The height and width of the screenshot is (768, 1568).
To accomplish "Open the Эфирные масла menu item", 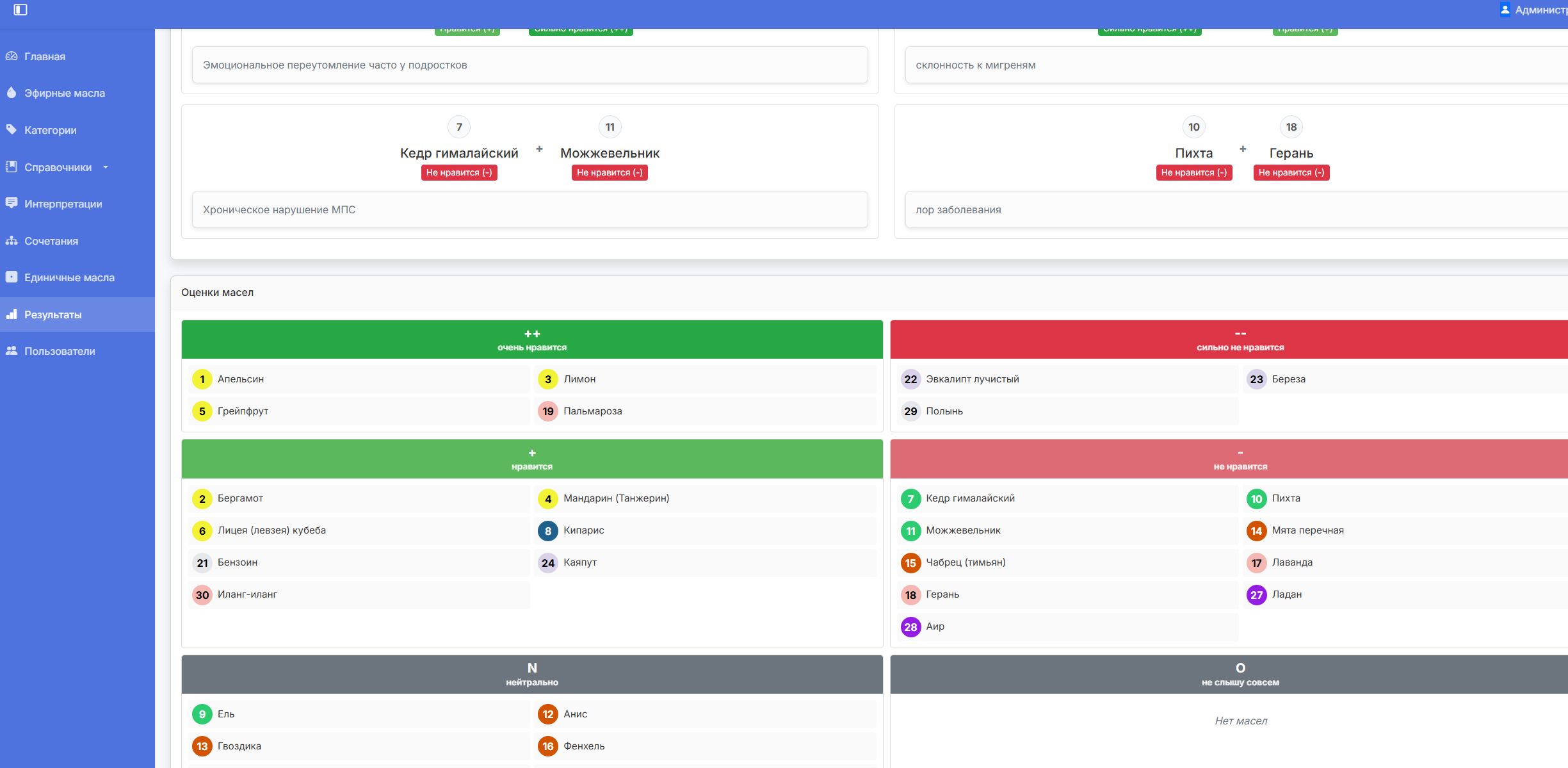I will tap(64, 93).
